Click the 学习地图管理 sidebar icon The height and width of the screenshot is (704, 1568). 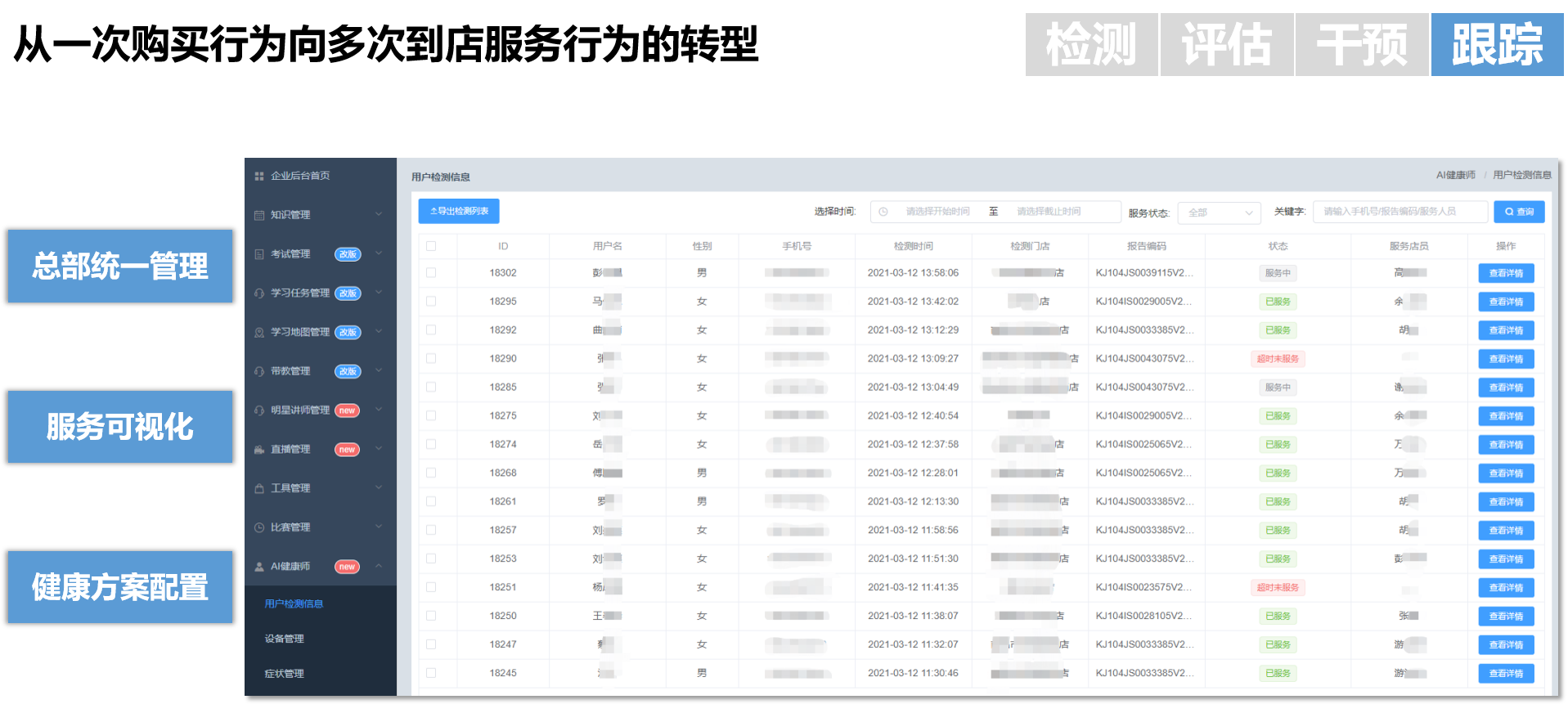click(x=259, y=332)
